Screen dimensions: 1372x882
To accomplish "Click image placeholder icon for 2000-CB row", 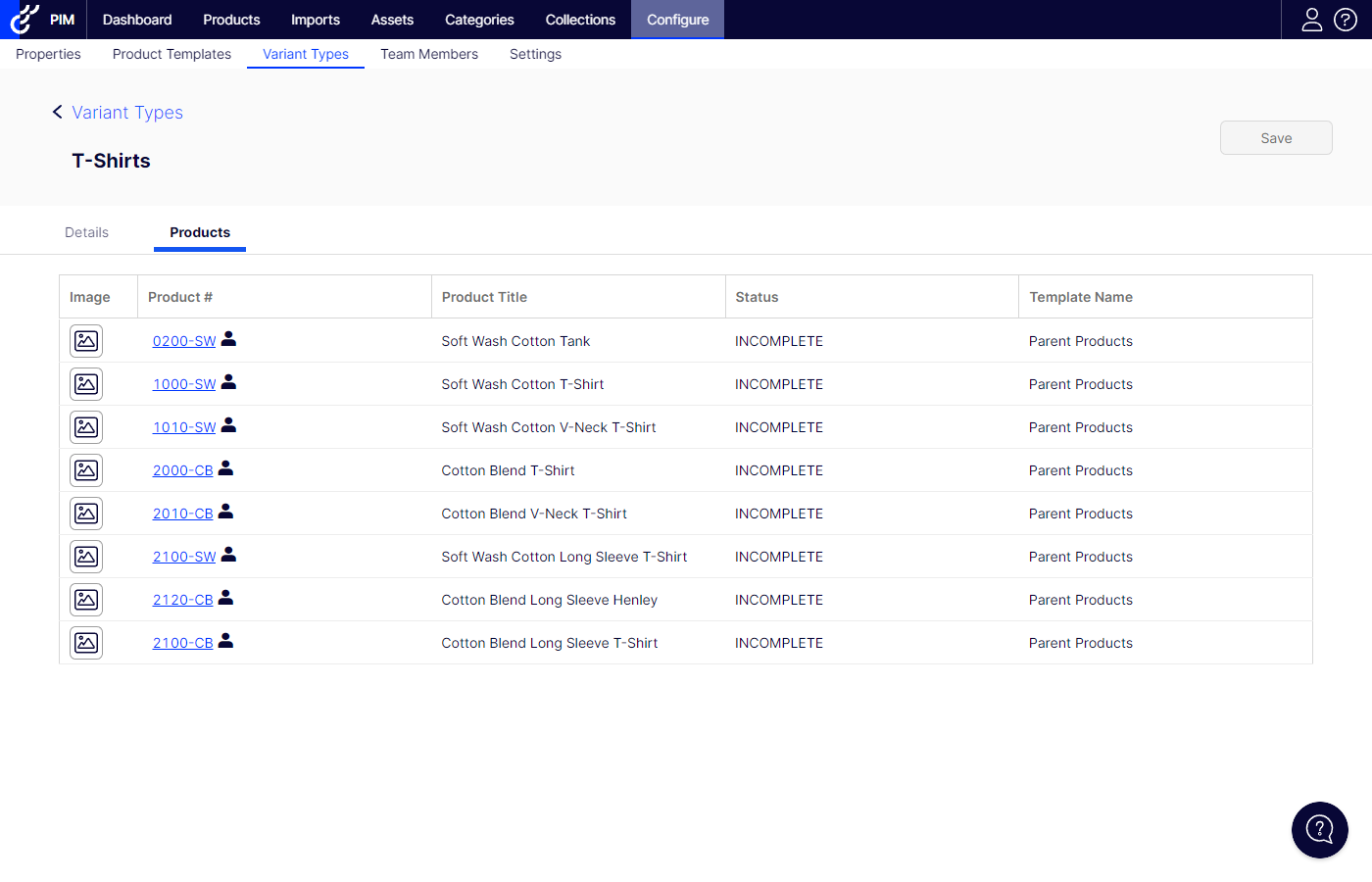I will [86, 470].
